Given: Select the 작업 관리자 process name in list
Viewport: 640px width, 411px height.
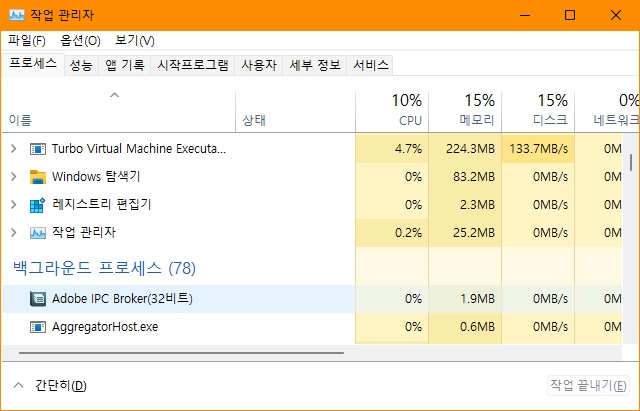Looking at the screenshot, I should tap(84, 232).
